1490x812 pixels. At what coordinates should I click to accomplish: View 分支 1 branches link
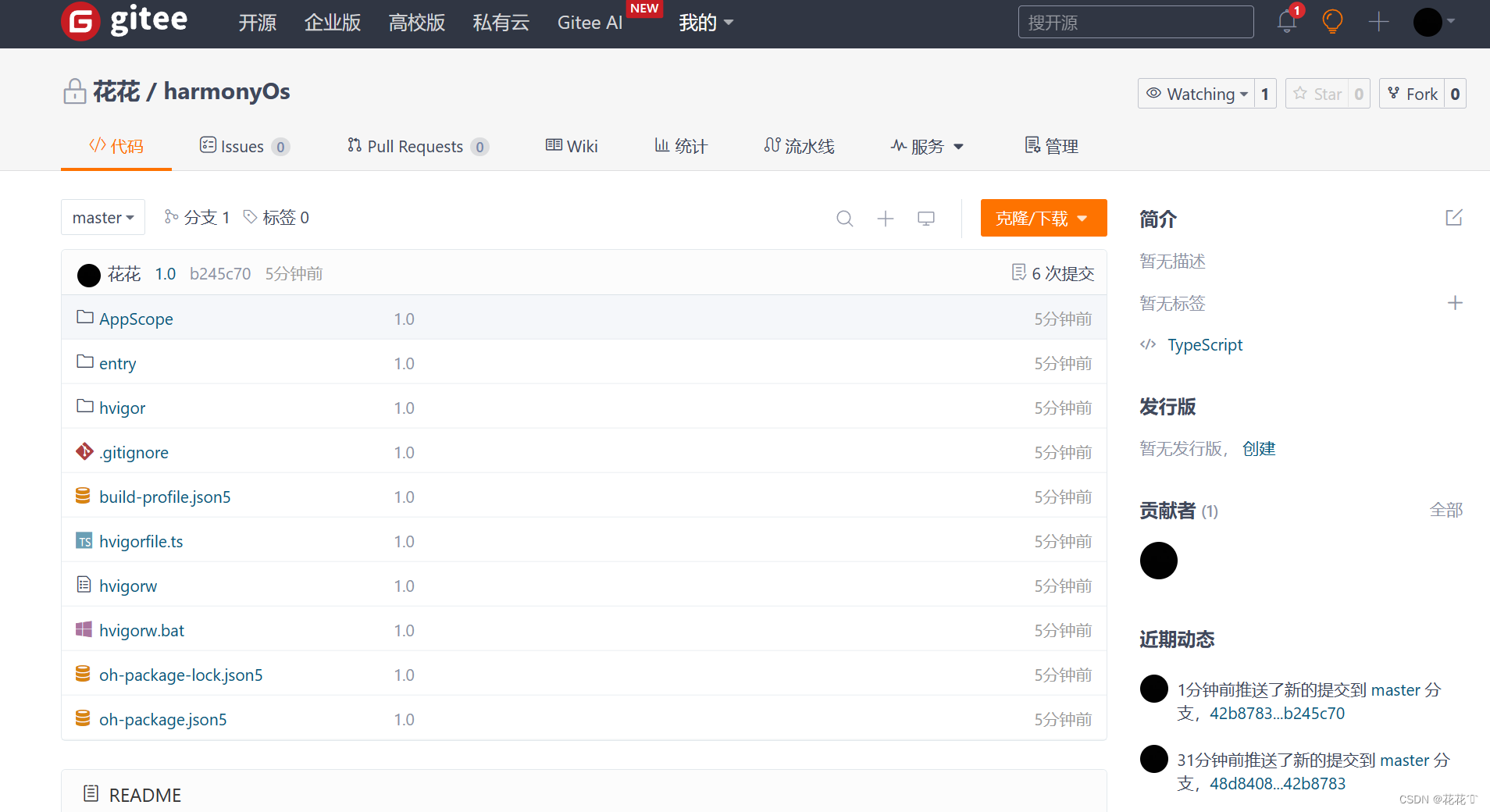coord(197,217)
